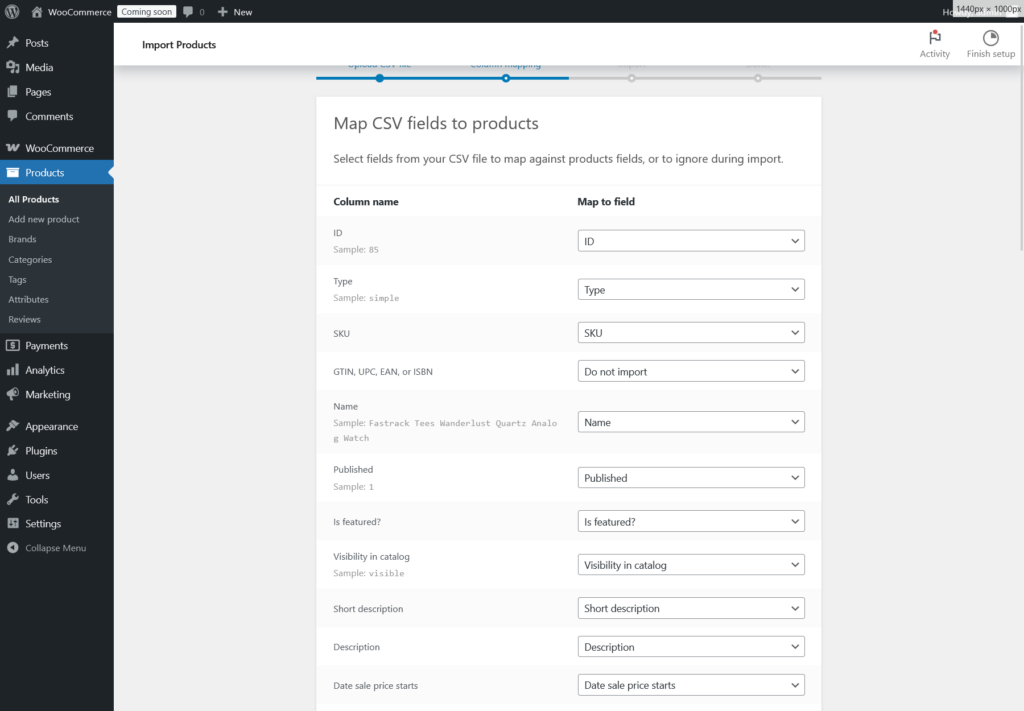Open the comments bubble icon in admin bar
Screen dimensions: 1024x711
(x=190, y=11)
